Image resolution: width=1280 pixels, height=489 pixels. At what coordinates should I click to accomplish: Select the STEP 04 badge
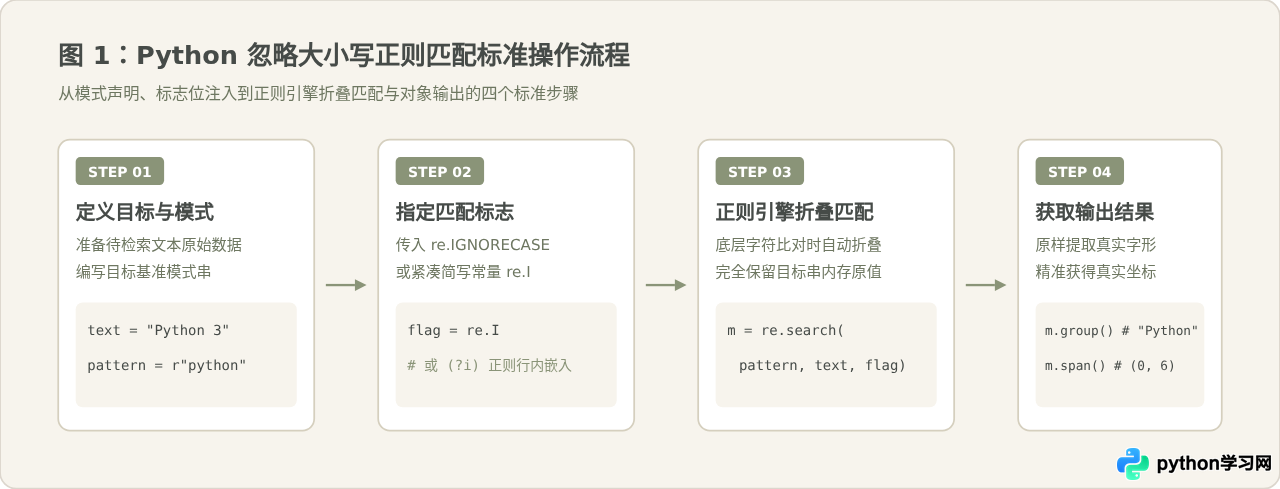1080,172
